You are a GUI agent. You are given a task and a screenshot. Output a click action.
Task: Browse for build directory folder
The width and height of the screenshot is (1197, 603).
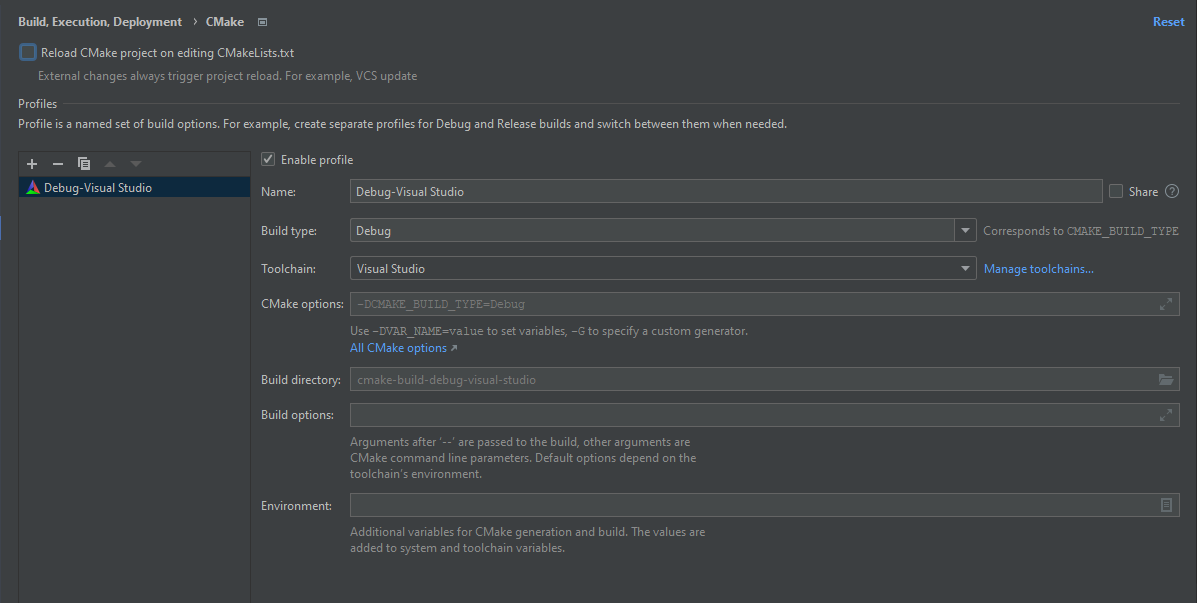(1165, 380)
